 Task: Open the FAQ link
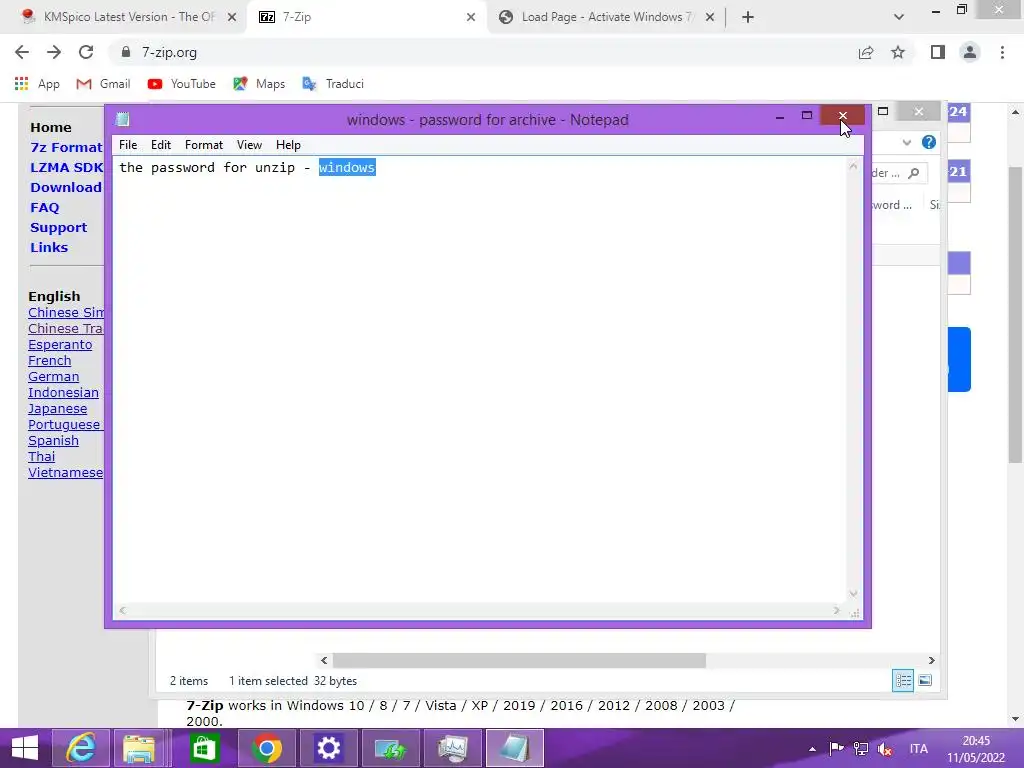(x=44, y=208)
